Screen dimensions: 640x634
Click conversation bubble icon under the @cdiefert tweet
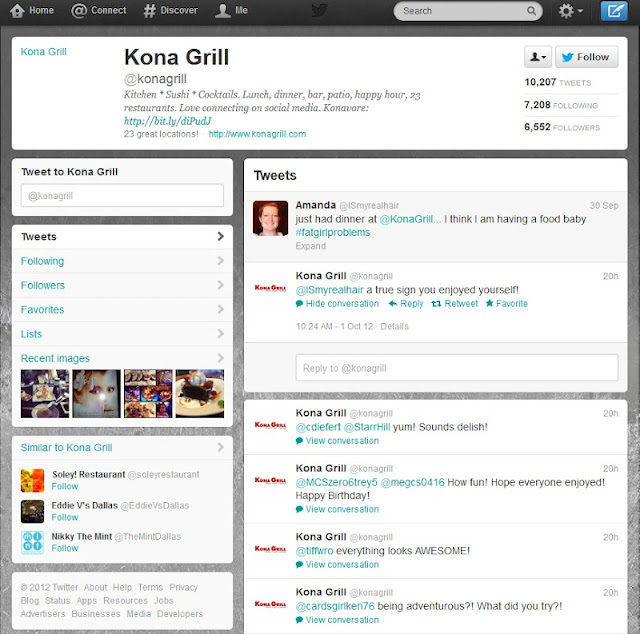[x=299, y=440]
